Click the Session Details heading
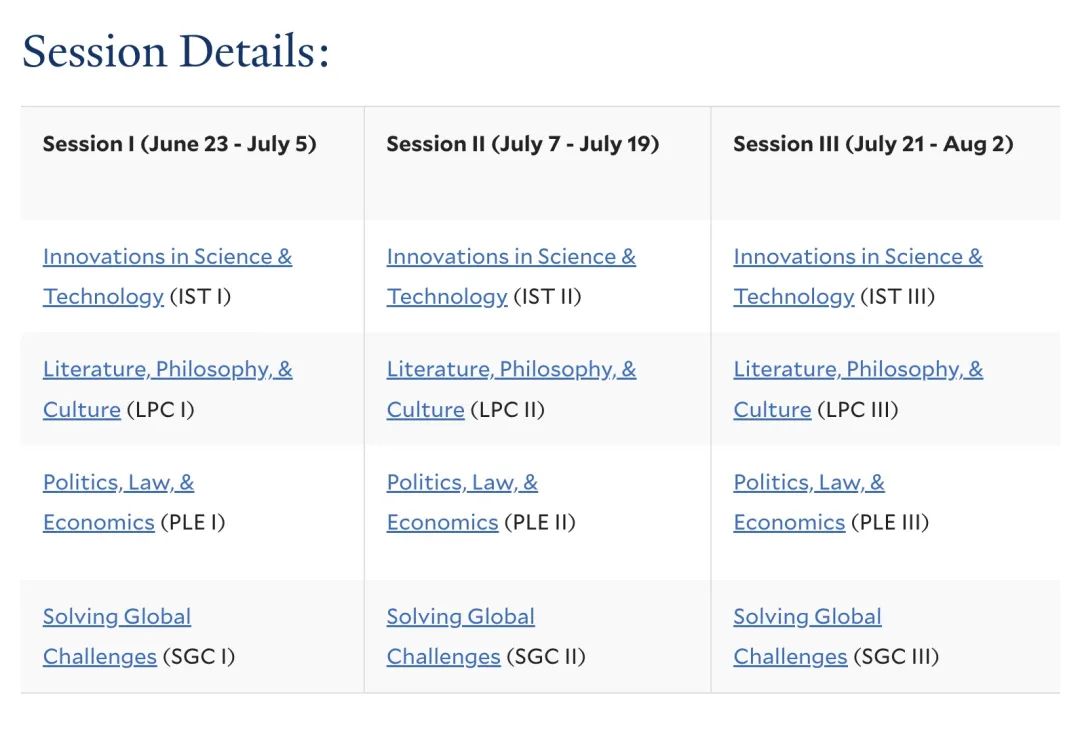 176,51
